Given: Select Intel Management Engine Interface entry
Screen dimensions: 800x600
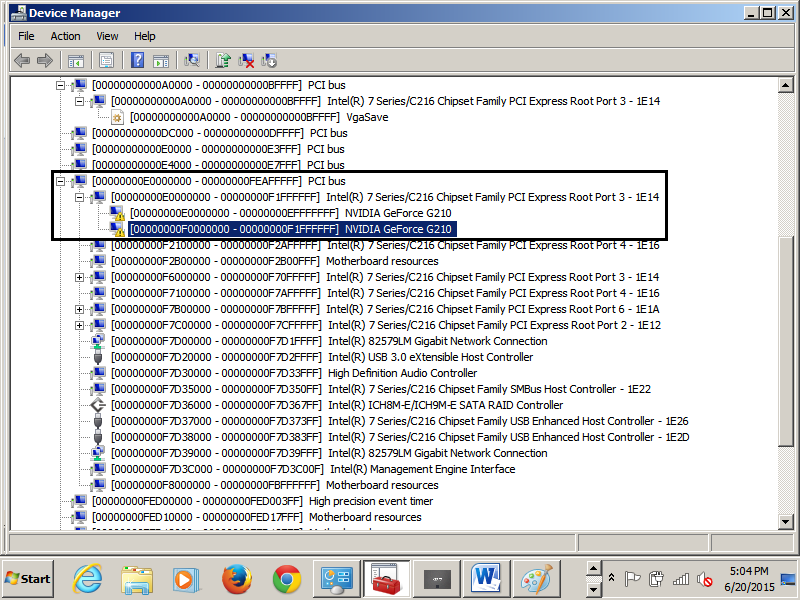Looking at the screenshot, I should [313, 469].
